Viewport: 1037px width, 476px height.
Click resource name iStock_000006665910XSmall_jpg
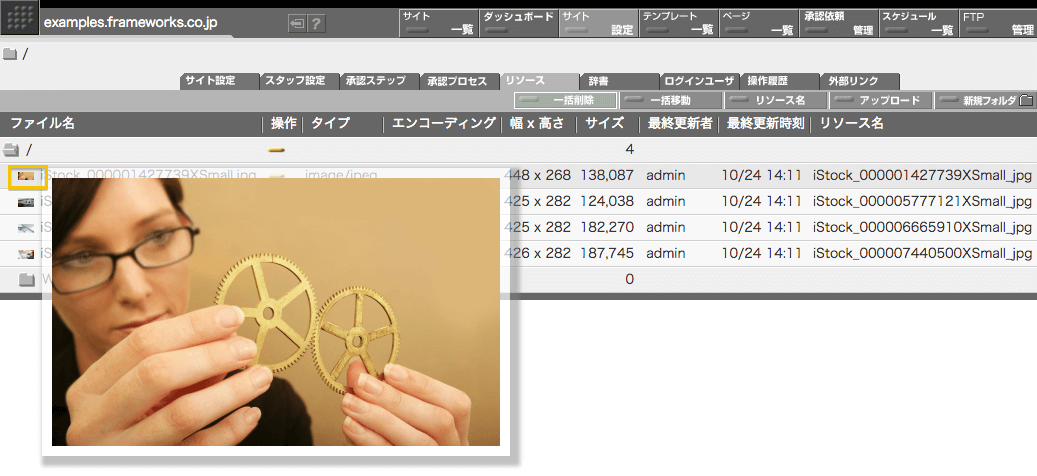tap(923, 227)
